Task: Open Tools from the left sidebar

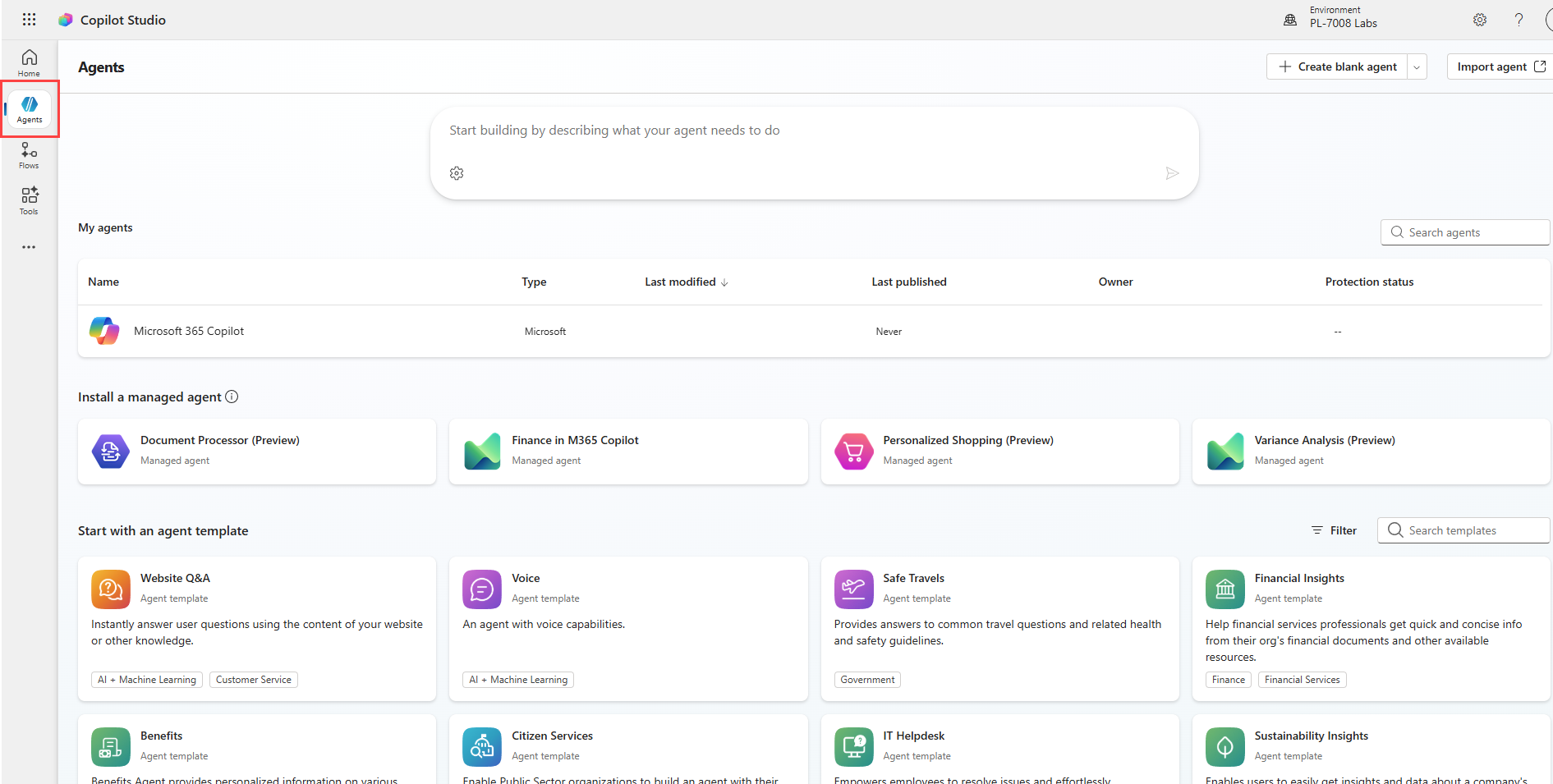Action: click(x=29, y=199)
